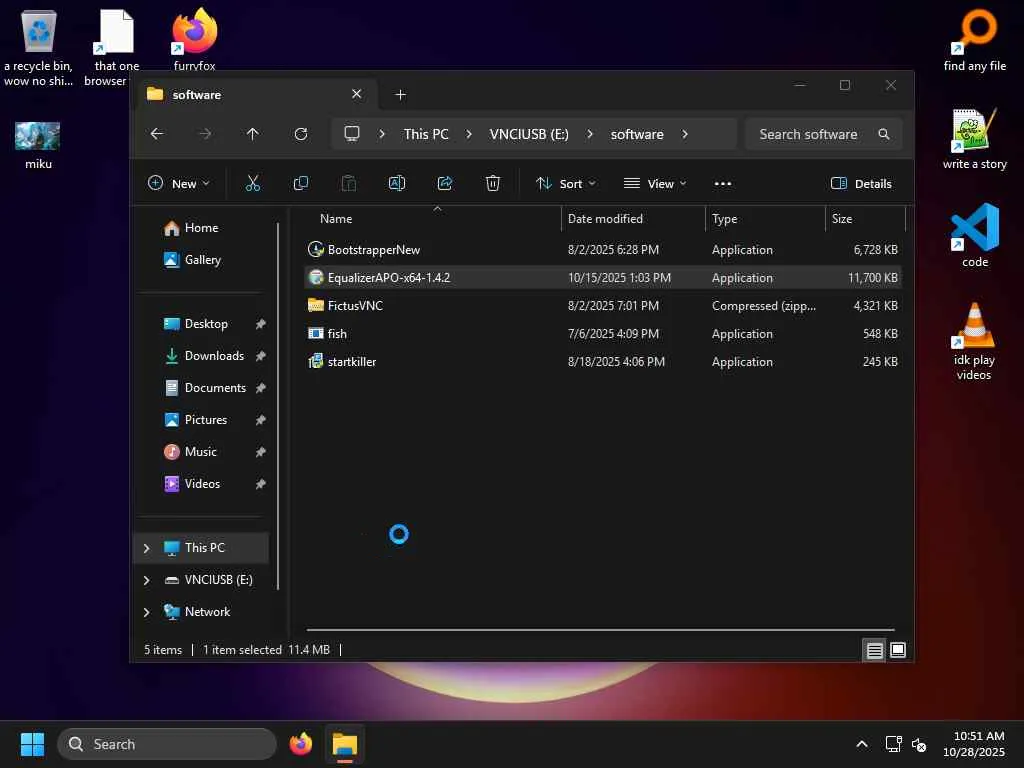Click the Paste clipboard icon
The width and height of the screenshot is (1024, 768).
pyautogui.click(x=349, y=184)
